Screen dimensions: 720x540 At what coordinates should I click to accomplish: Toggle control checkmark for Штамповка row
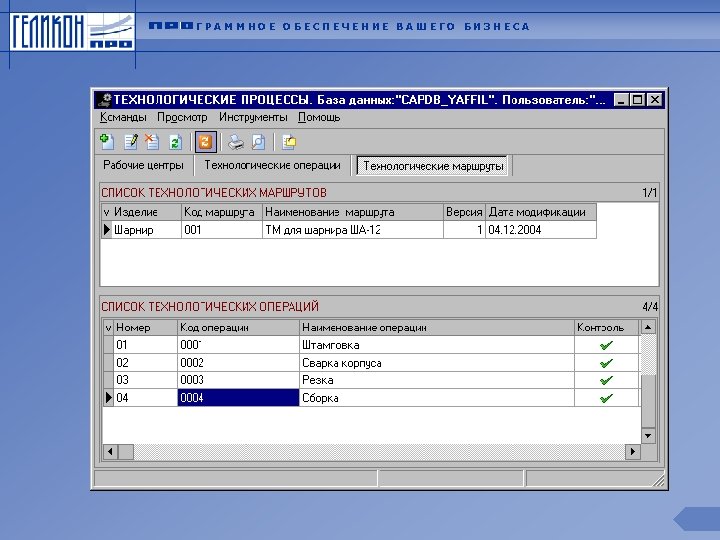[607, 345]
